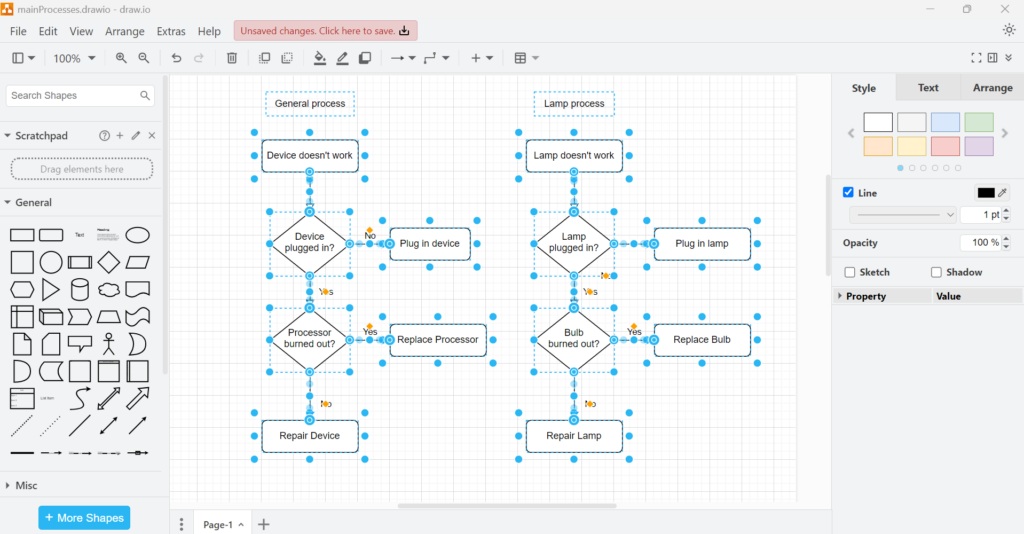Enable the Sketch checkbox

pyautogui.click(x=850, y=272)
